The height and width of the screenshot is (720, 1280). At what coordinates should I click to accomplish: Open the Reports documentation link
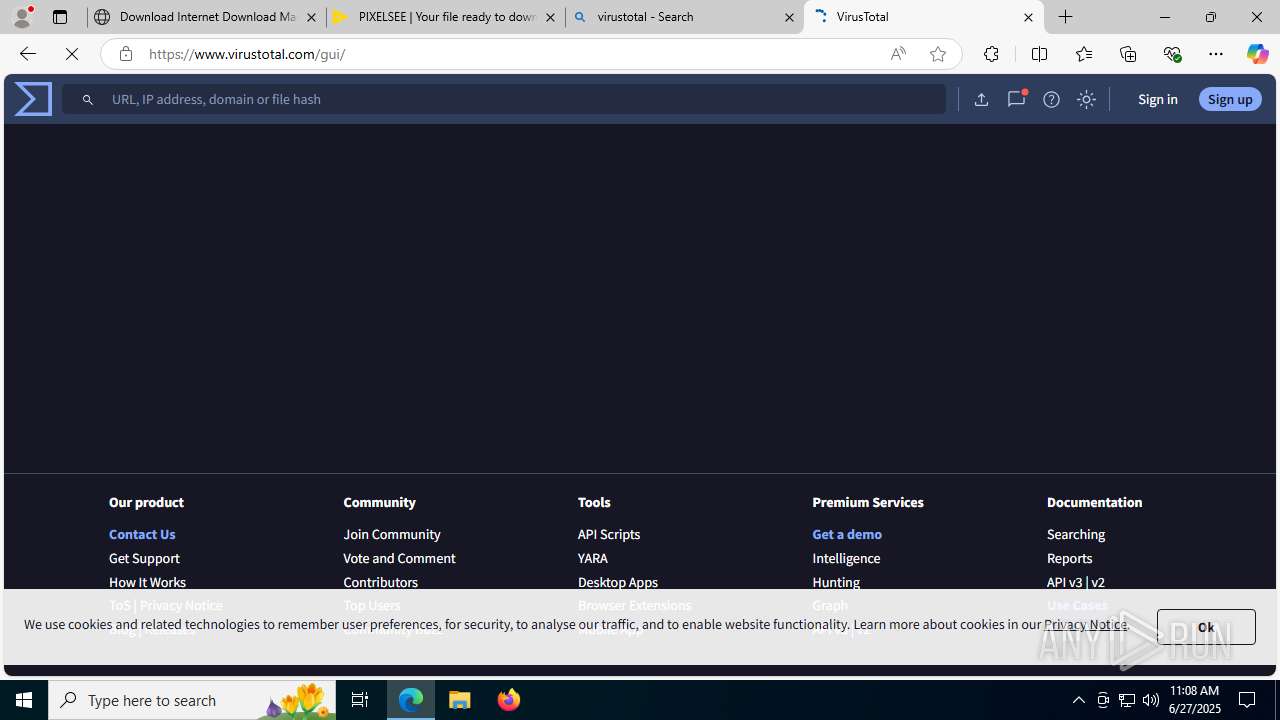pos(1069,558)
